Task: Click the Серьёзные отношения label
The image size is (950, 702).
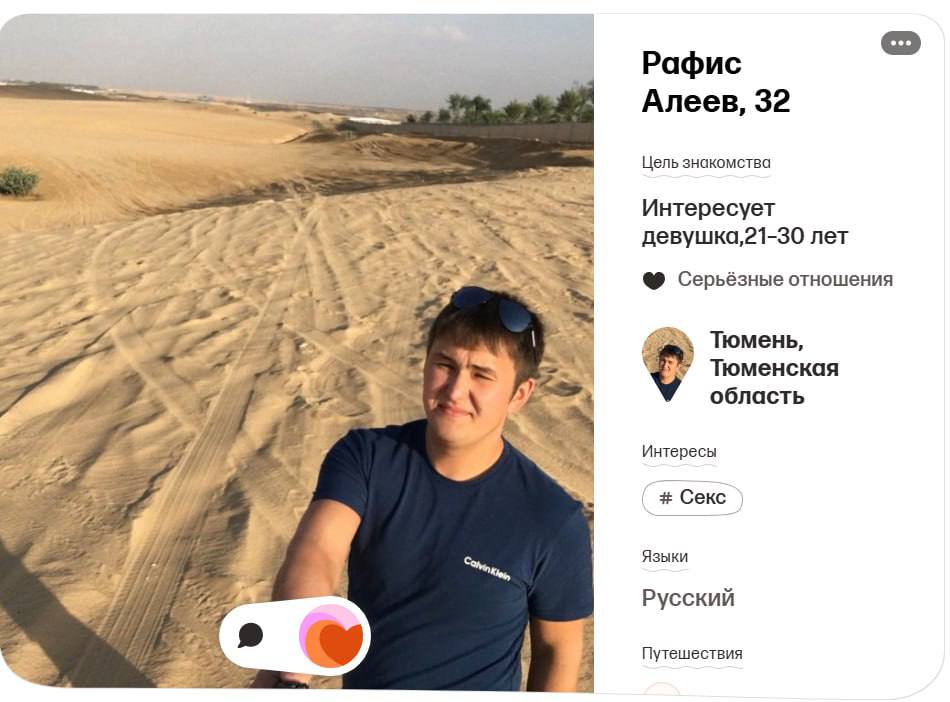Action: [x=785, y=279]
